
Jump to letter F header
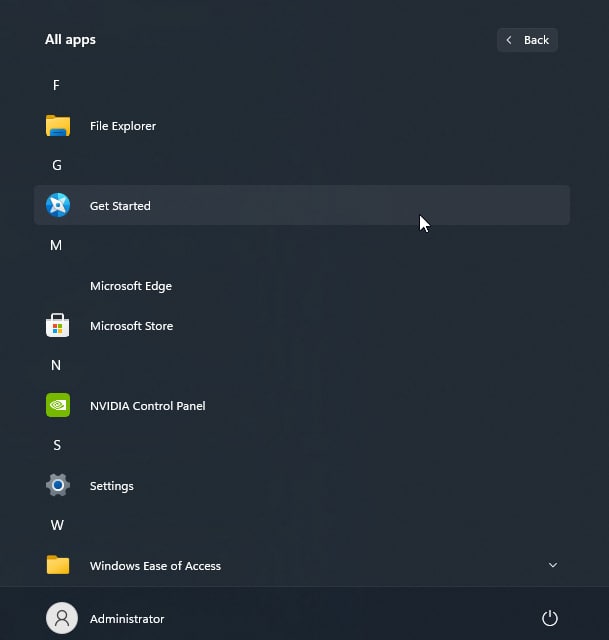(56, 85)
